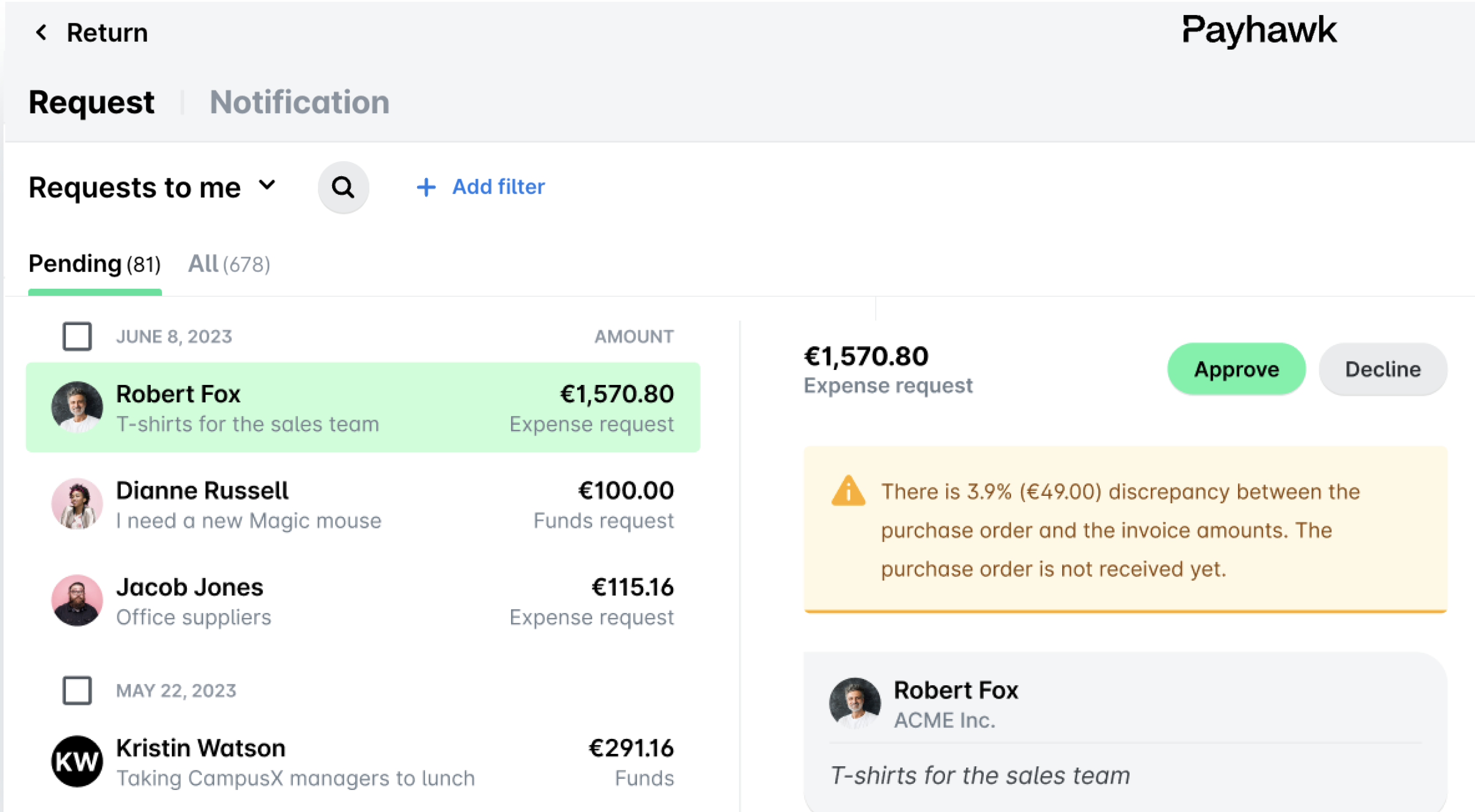1475x812 pixels.
Task: Click the KW initials avatar for Kristin Watson
Action: (77, 761)
